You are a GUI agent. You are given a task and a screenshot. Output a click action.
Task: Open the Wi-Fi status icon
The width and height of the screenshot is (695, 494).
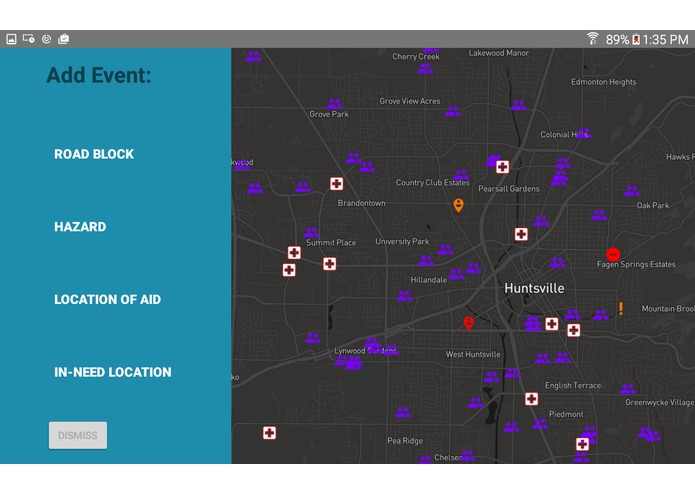click(593, 39)
